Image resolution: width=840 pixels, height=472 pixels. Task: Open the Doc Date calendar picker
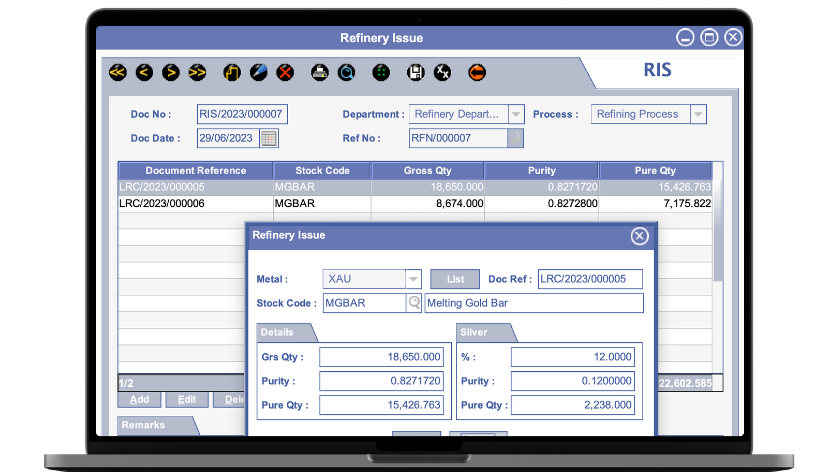click(x=269, y=138)
